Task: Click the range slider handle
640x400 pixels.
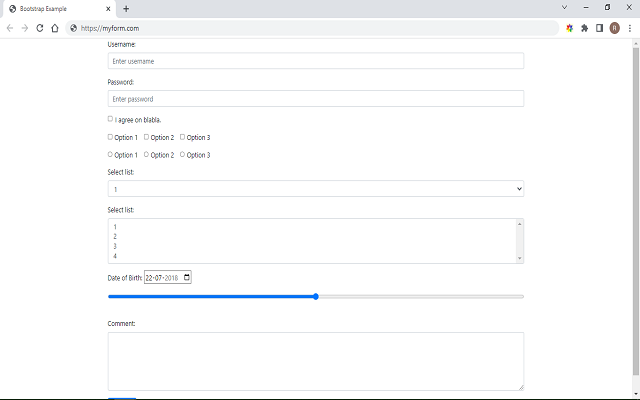Action: [x=316, y=297]
